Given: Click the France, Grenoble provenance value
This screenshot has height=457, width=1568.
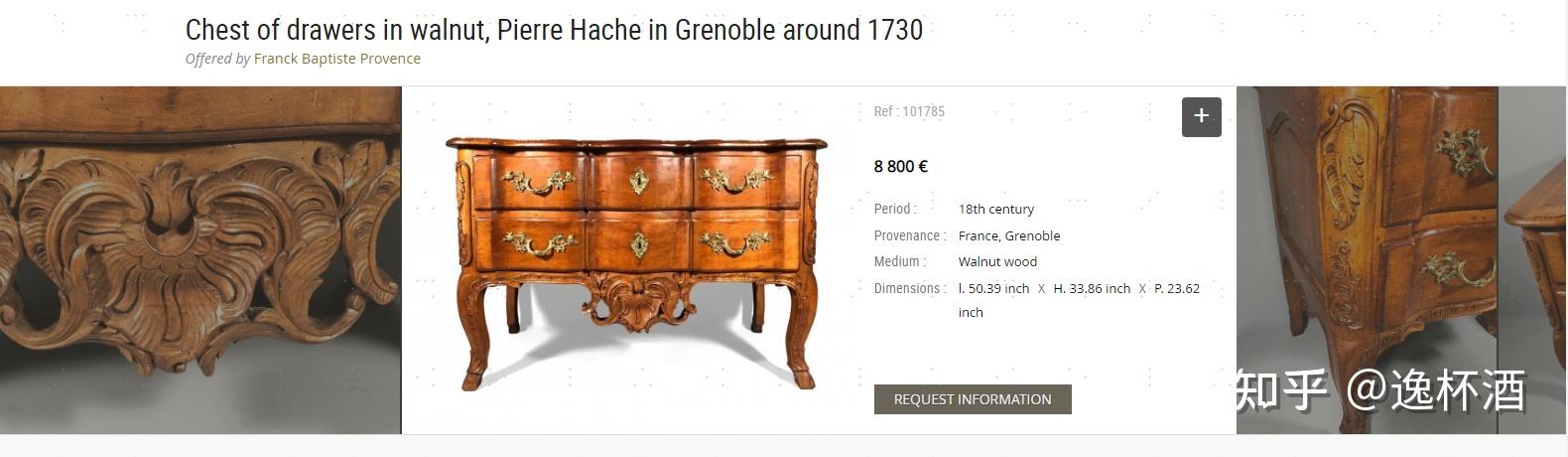Looking at the screenshot, I should [x=1009, y=235].
